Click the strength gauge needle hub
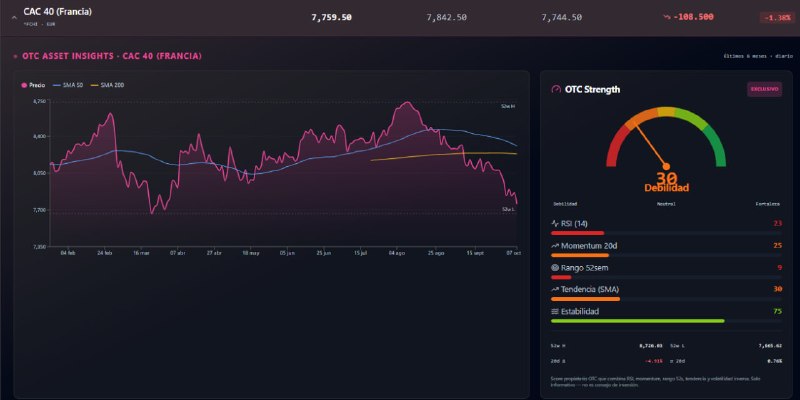This screenshot has height=400, width=800. click(666, 166)
